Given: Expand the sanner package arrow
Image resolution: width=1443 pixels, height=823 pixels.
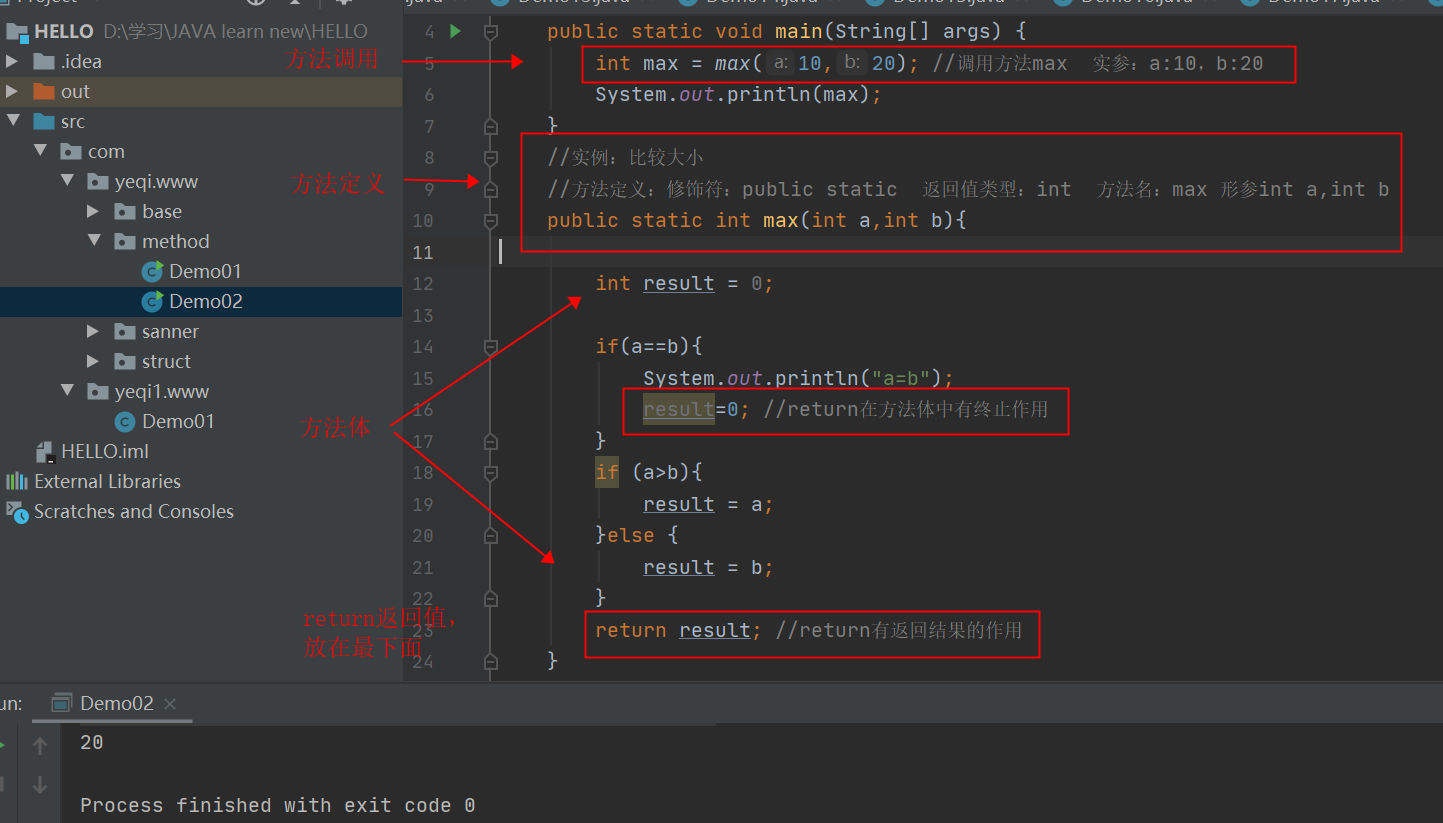Looking at the screenshot, I should click(x=93, y=331).
